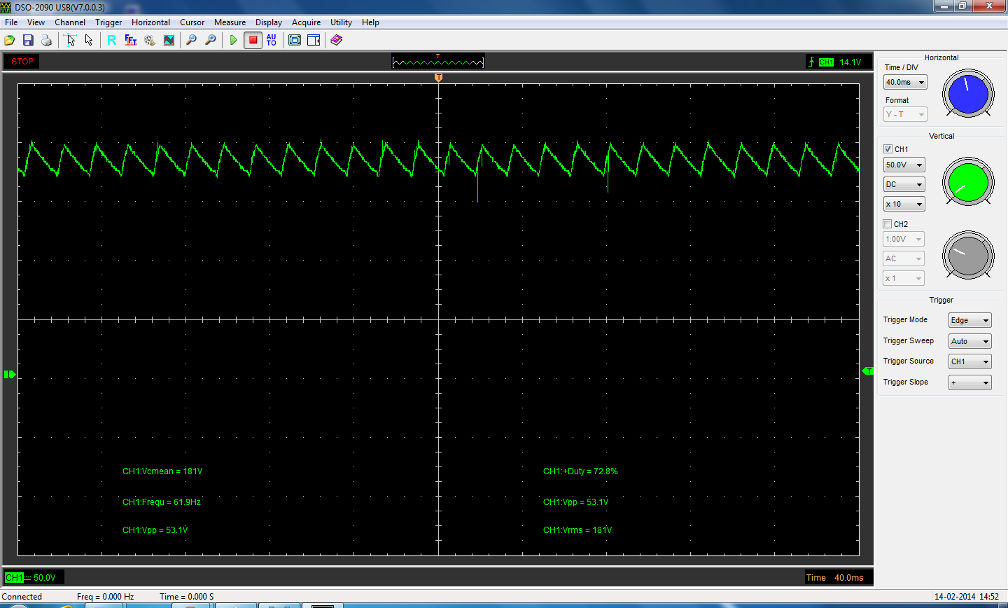
Task: Click the CH1:Vcmean = 181V measurement
Action: (162, 471)
